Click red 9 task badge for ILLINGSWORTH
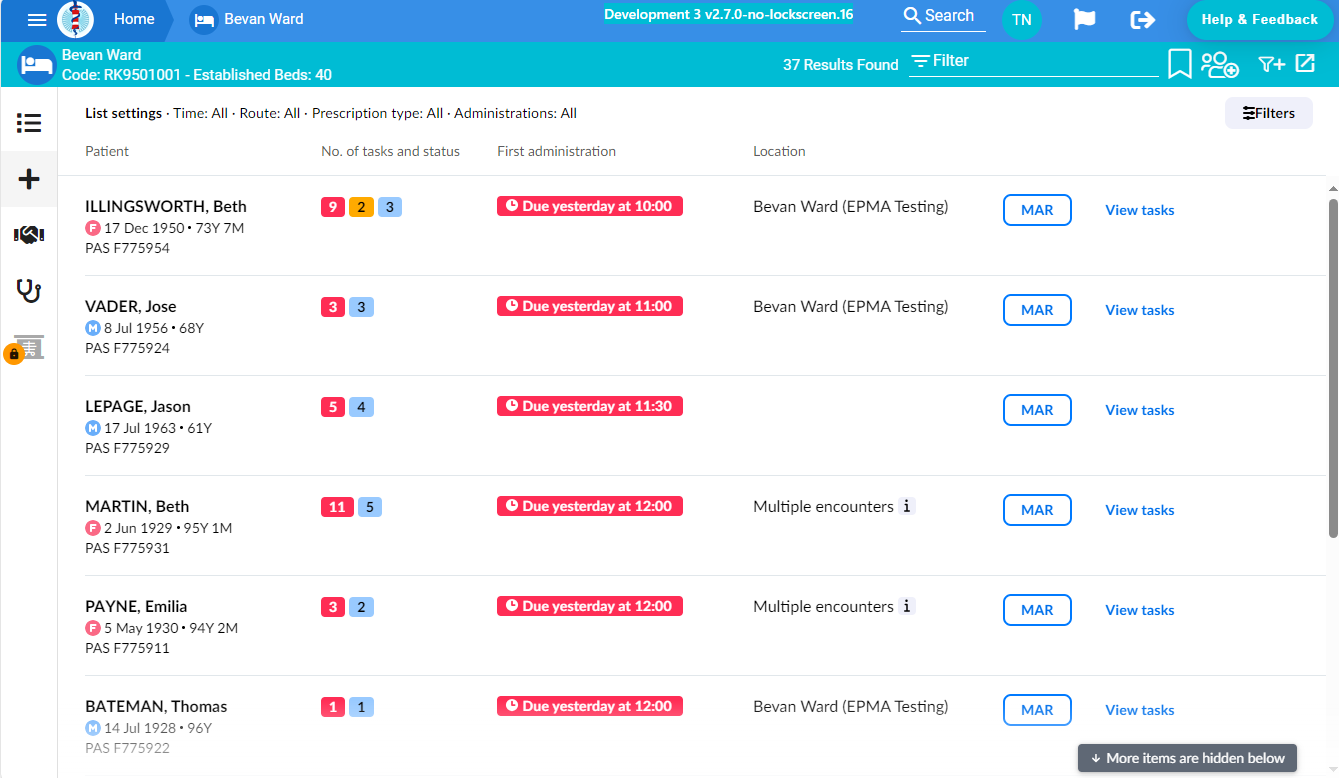 coord(333,207)
